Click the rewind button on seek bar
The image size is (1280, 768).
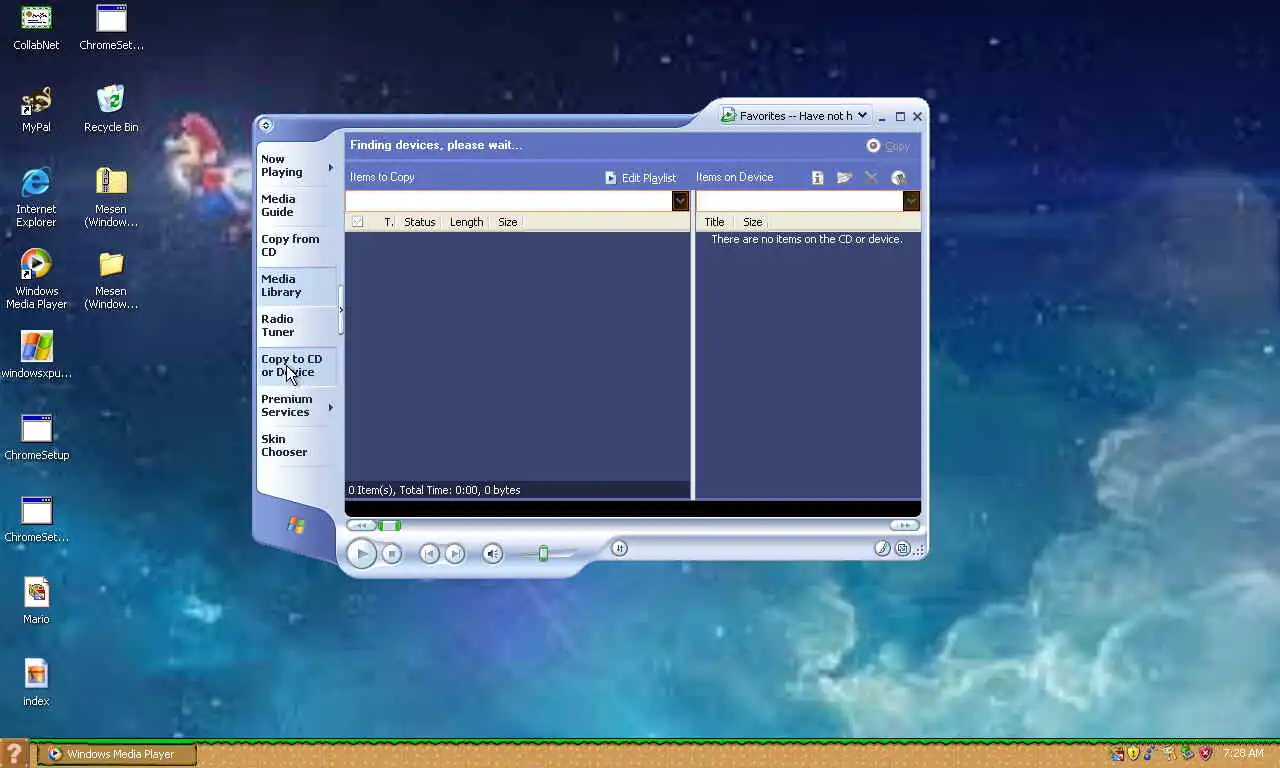[361, 525]
